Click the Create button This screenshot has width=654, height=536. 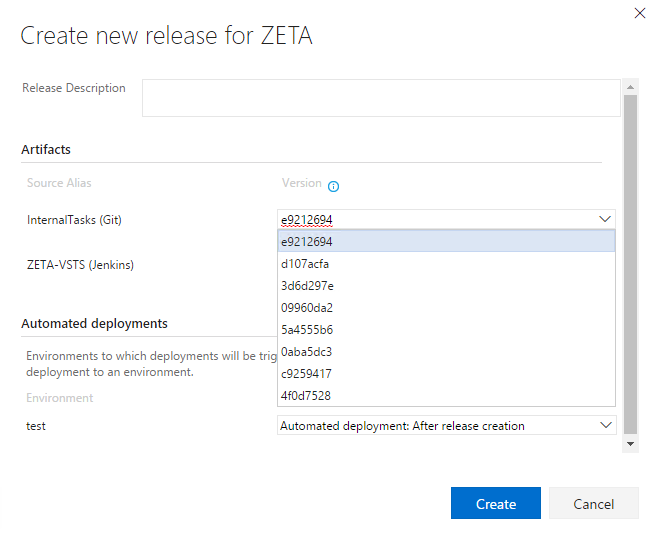[495, 503]
